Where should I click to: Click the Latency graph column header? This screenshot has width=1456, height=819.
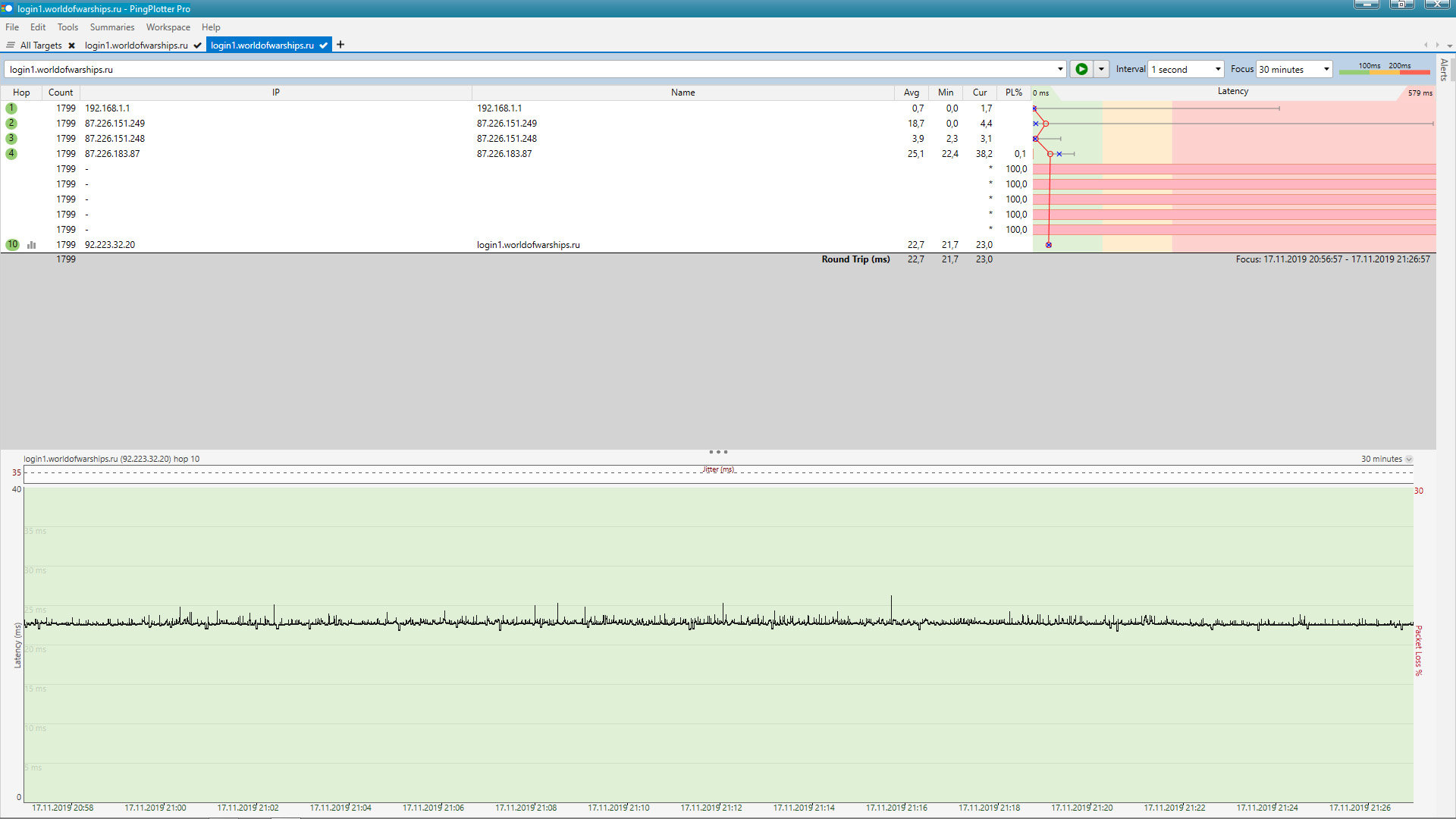(x=1233, y=91)
